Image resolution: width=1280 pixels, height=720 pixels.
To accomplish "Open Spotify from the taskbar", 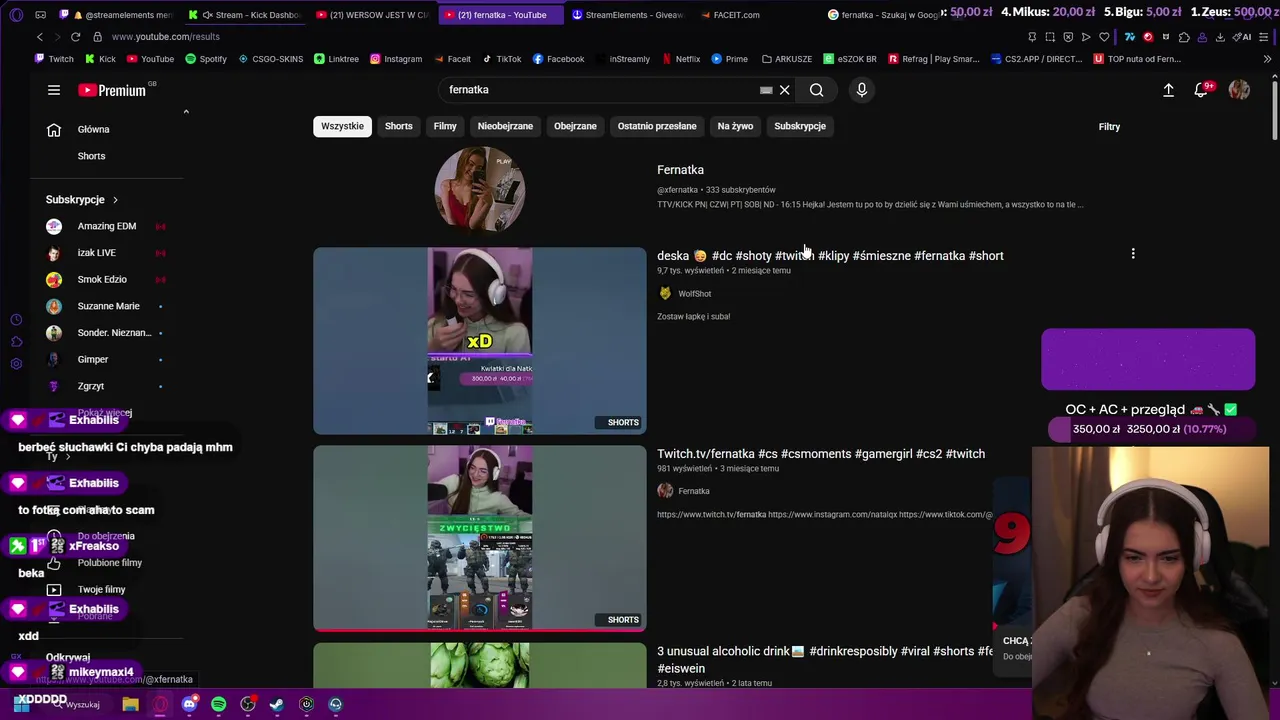I will (x=218, y=704).
